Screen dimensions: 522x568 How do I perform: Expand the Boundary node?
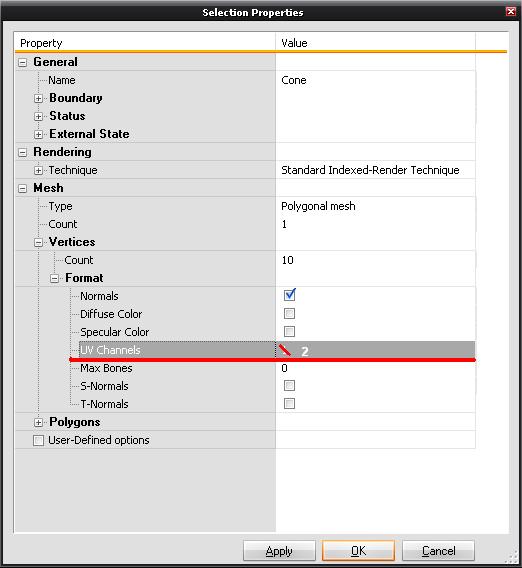coord(38,99)
